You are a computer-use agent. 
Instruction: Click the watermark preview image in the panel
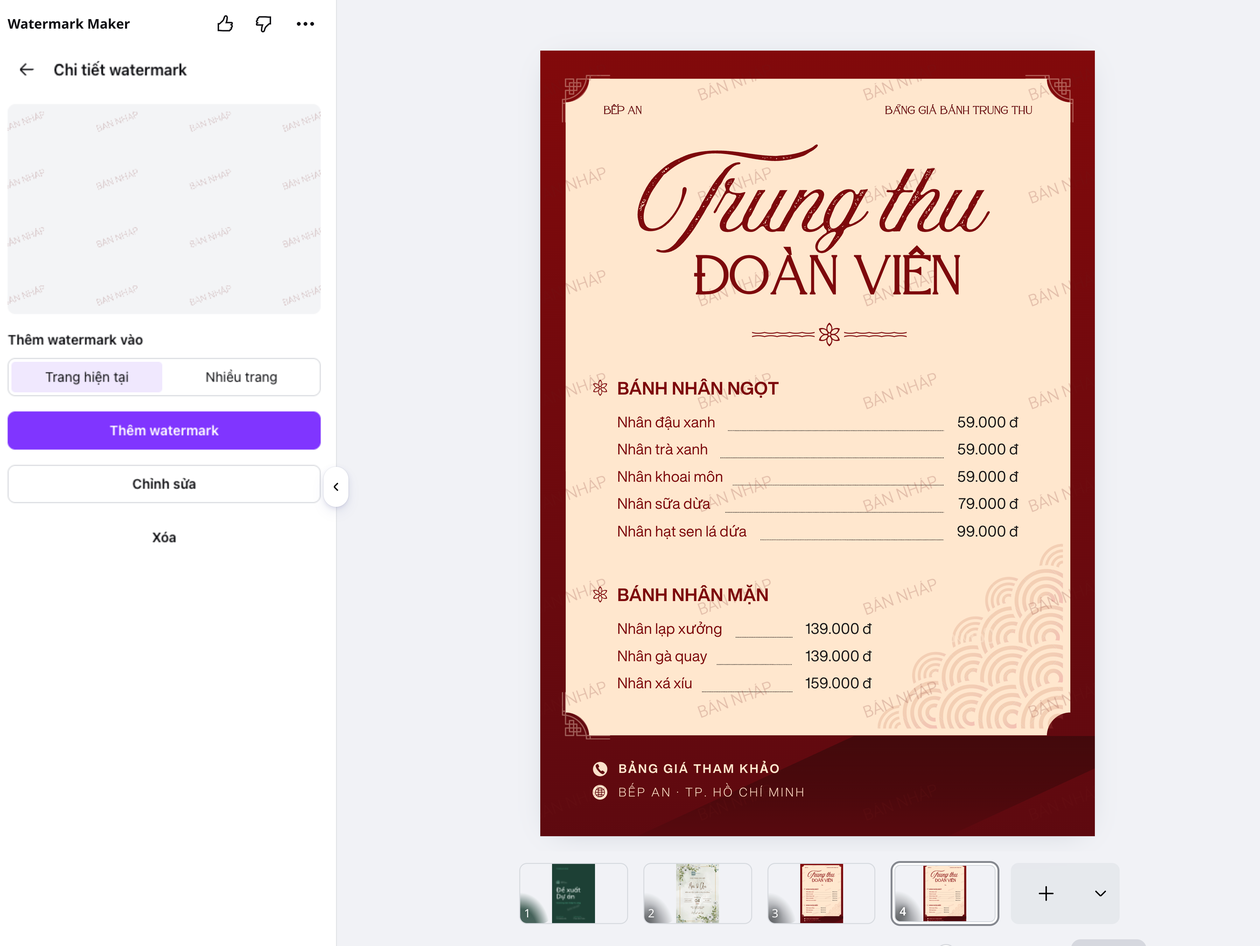click(164, 209)
